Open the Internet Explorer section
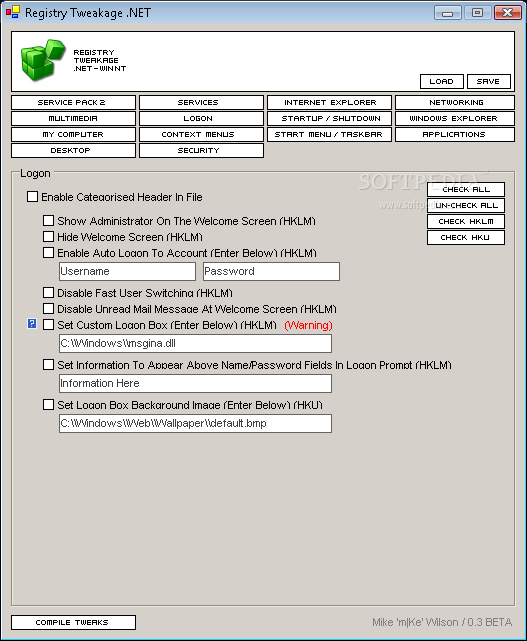 329,102
